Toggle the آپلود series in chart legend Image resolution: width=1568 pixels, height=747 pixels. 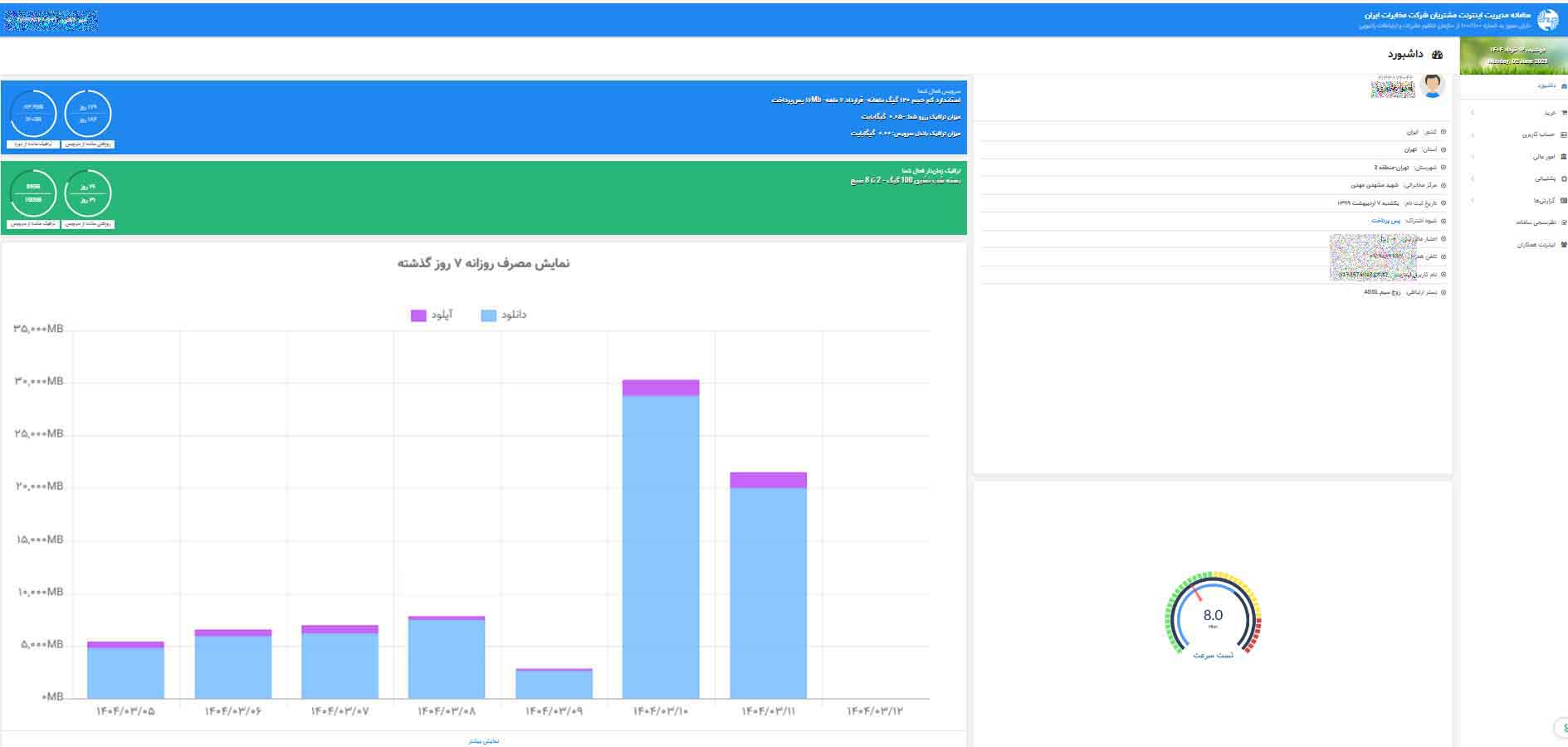(x=432, y=315)
